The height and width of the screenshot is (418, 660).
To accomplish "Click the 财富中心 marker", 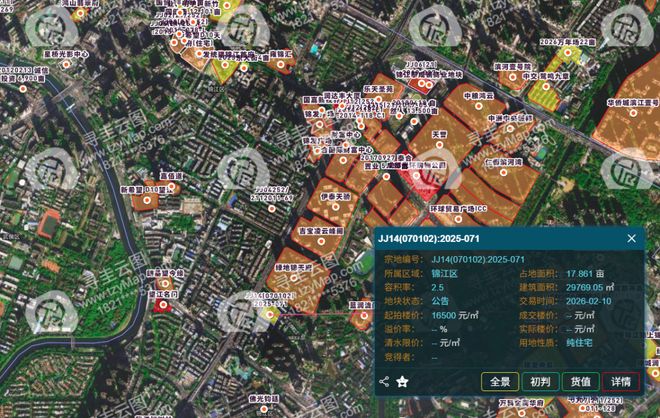I will (346, 144).
